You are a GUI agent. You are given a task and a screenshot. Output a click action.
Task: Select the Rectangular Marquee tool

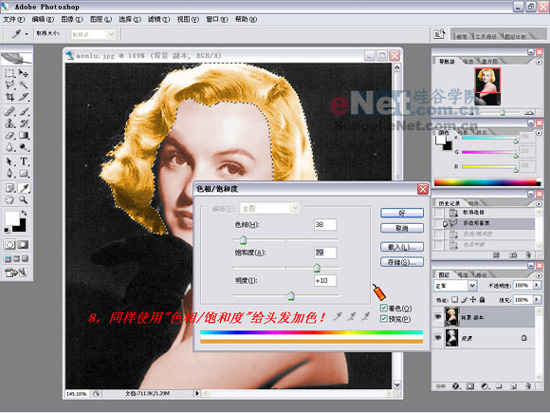[10, 73]
